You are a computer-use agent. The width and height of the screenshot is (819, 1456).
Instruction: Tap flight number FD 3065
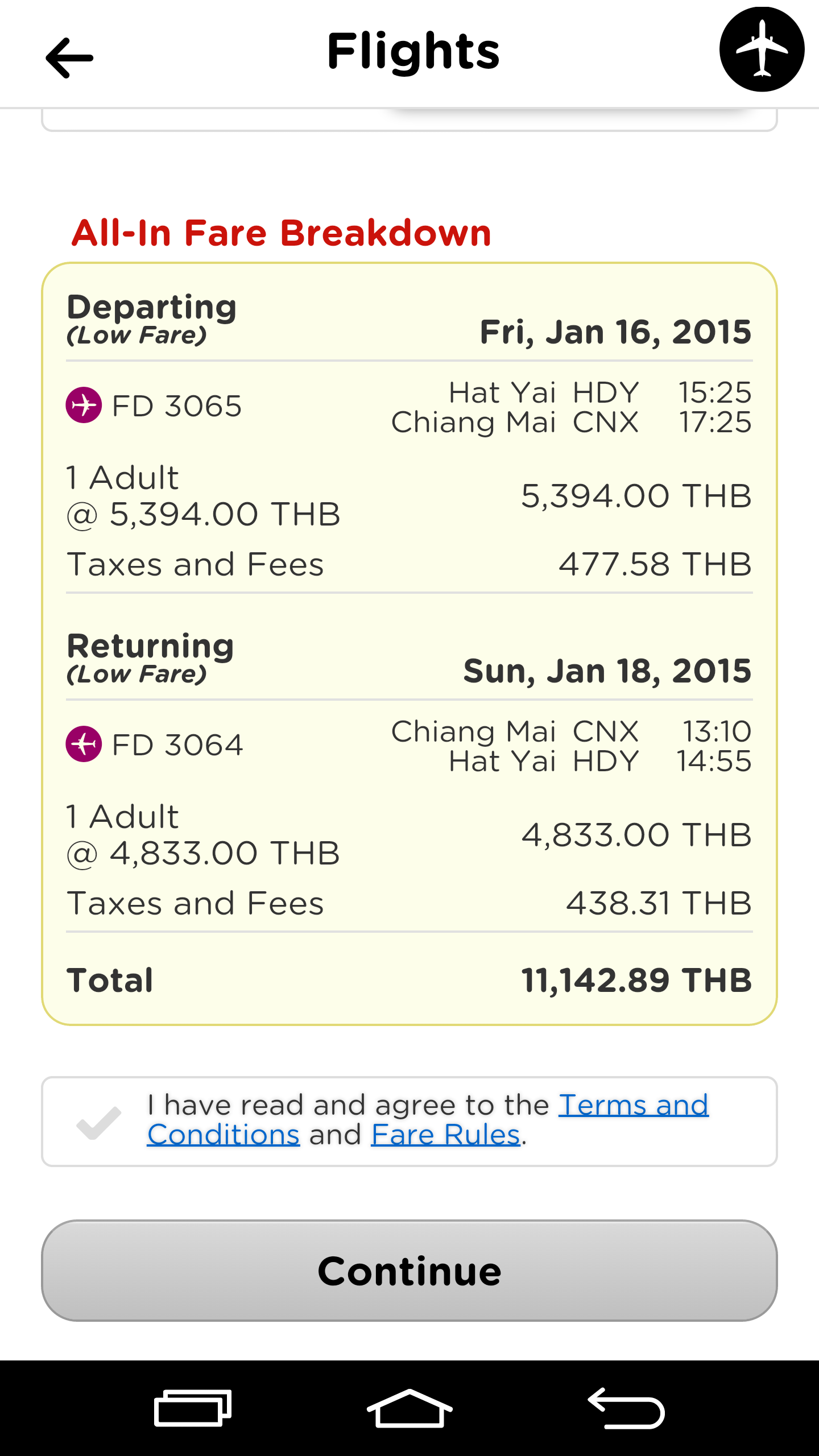pos(177,406)
